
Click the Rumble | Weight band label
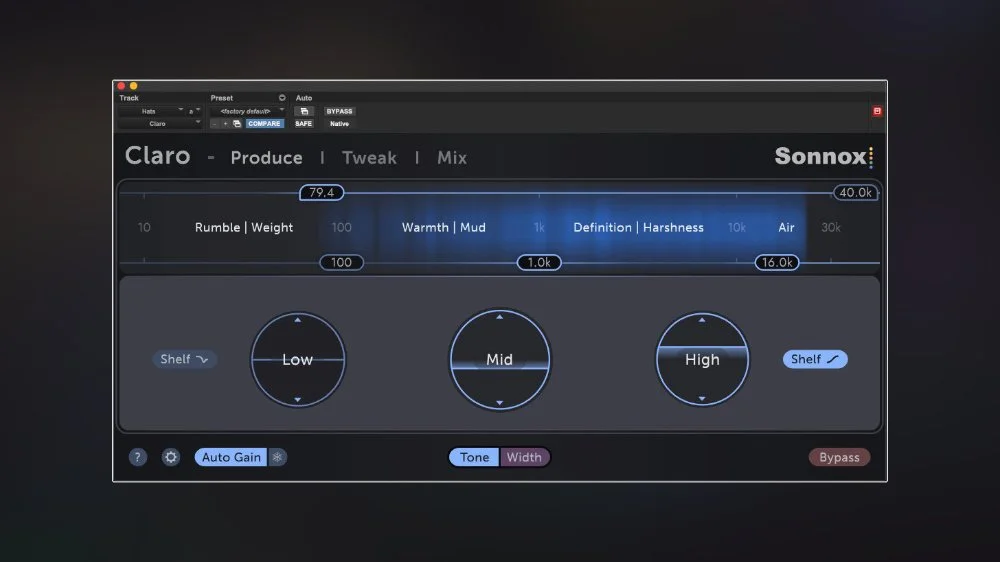click(x=244, y=228)
